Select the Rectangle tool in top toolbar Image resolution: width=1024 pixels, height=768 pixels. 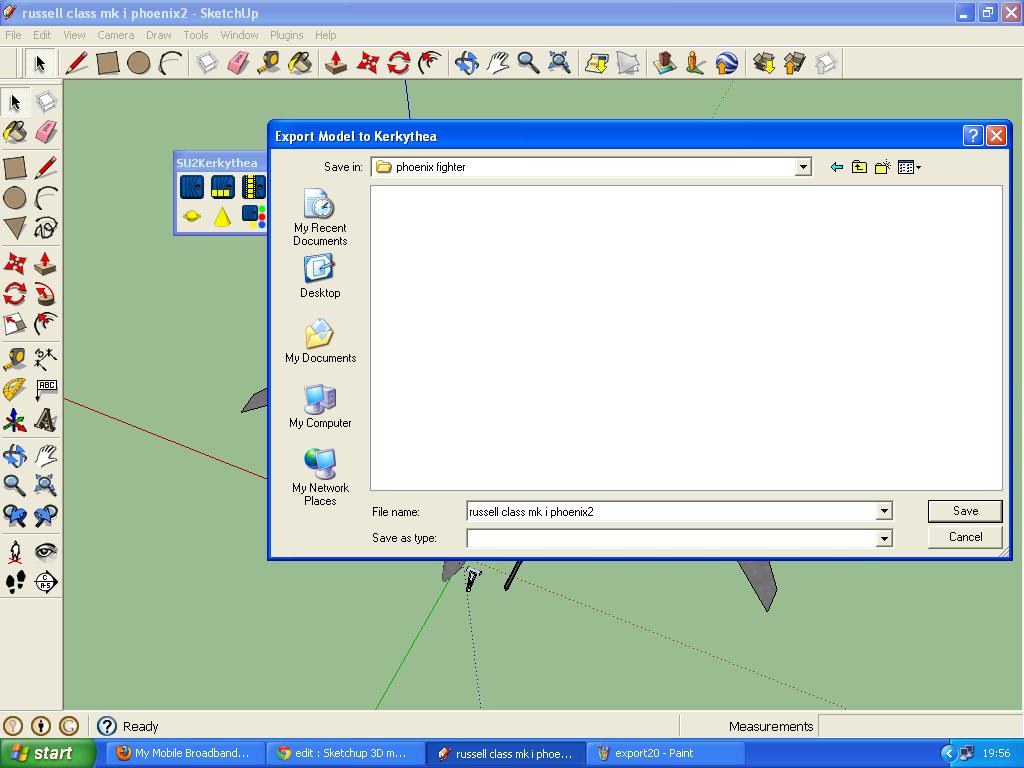click(x=108, y=63)
